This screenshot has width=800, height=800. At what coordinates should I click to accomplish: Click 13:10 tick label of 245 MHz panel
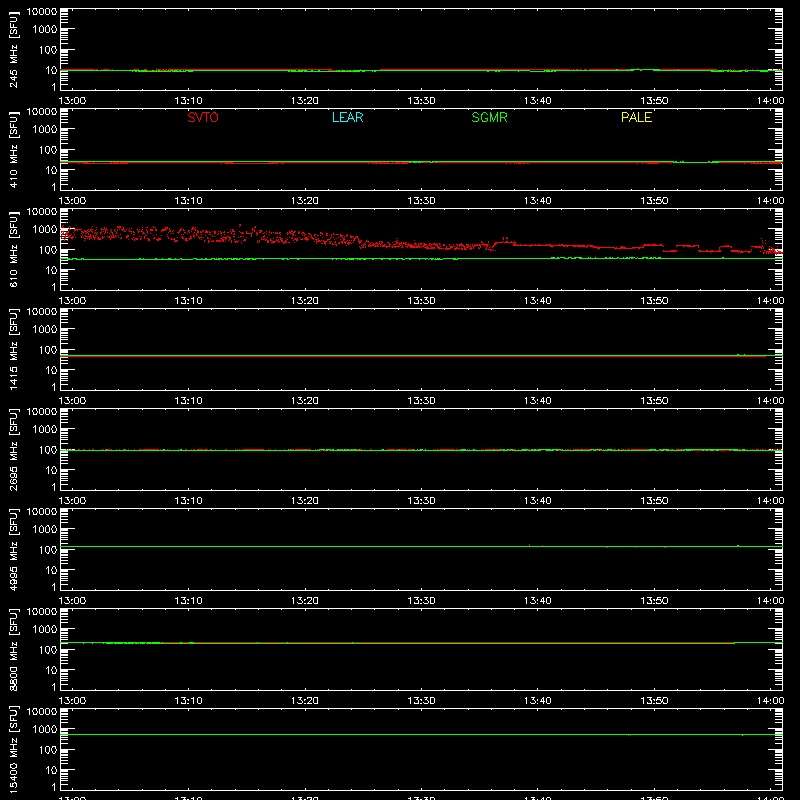(x=188, y=101)
